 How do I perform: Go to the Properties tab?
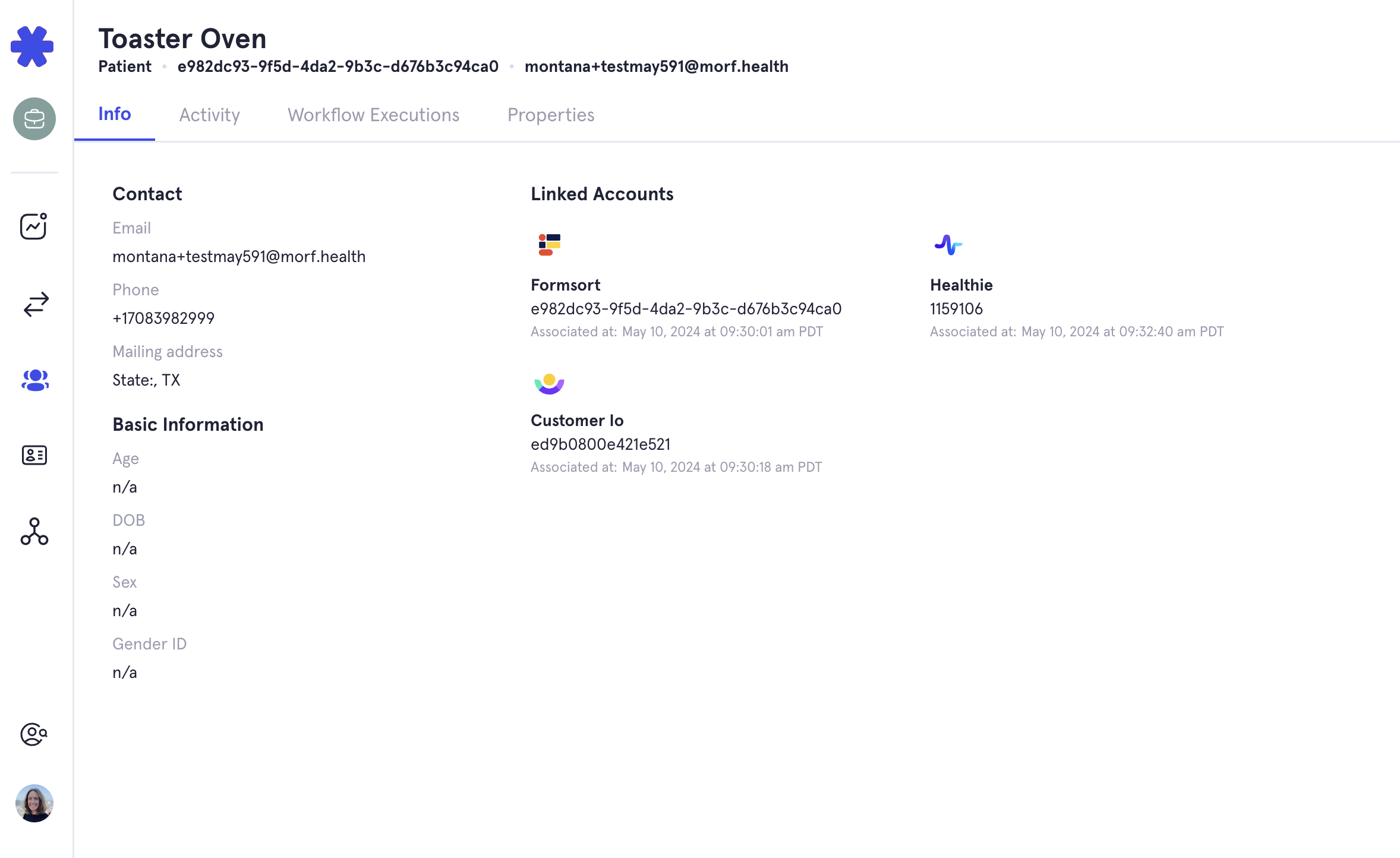[551, 115]
